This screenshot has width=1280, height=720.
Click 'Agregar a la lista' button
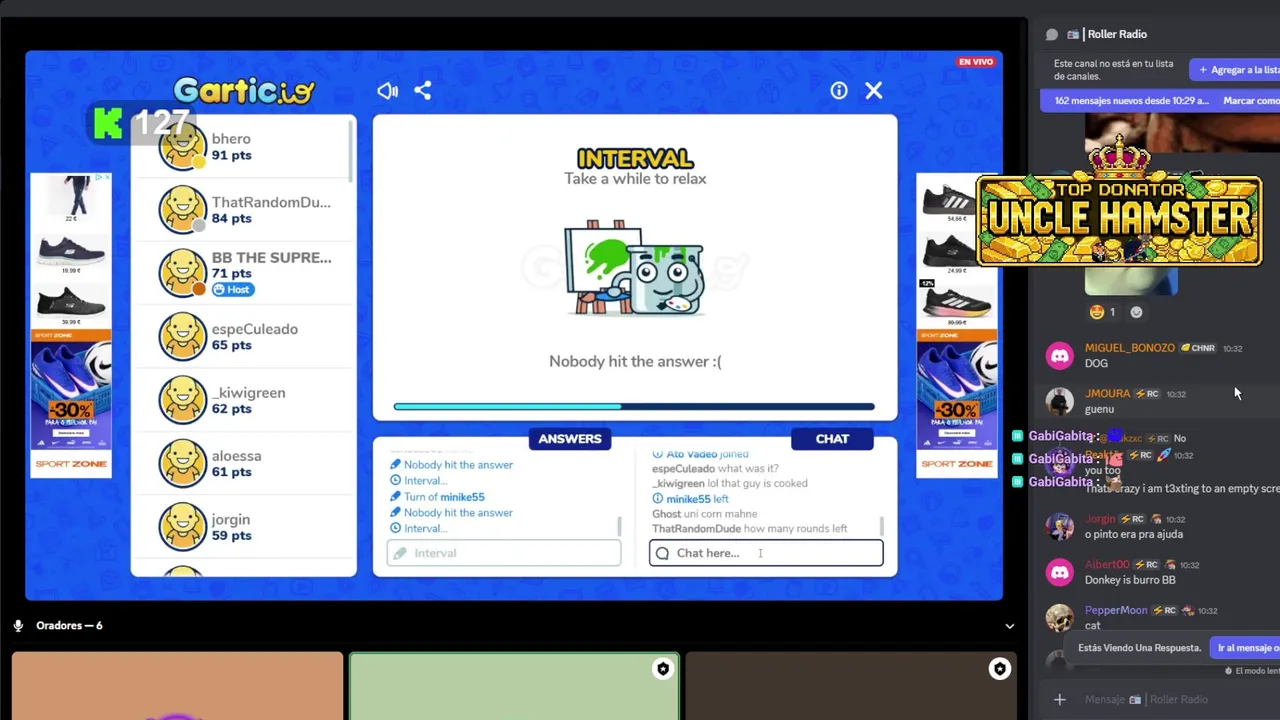1236,70
